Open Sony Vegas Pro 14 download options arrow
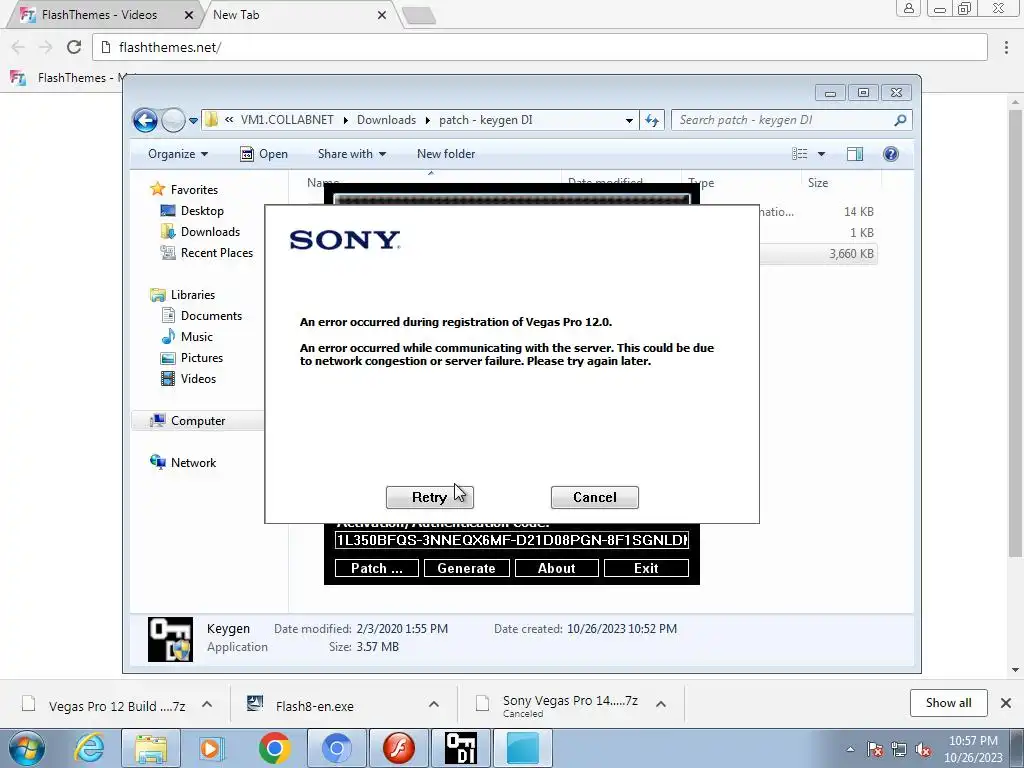The image size is (1024, 768). pyautogui.click(x=661, y=705)
